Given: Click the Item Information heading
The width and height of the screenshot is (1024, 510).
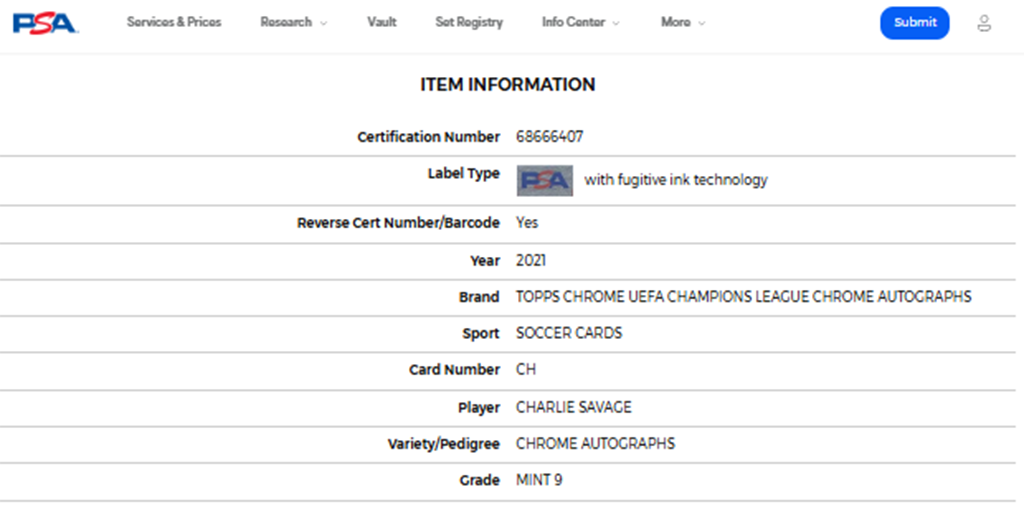Looking at the screenshot, I should [x=507, y=85].
